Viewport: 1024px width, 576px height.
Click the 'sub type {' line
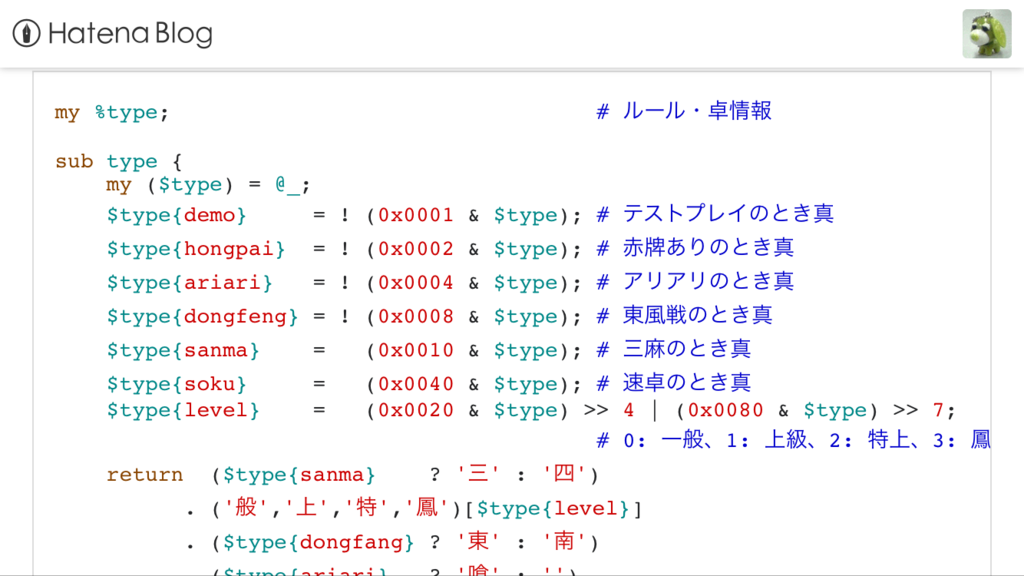[x=118, y=161]
